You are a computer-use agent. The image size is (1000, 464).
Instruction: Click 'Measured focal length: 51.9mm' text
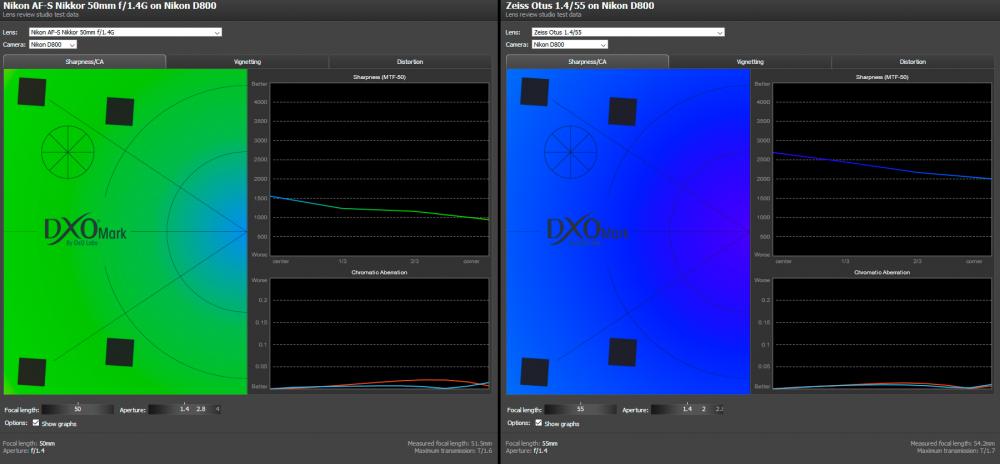pos(448,443)
